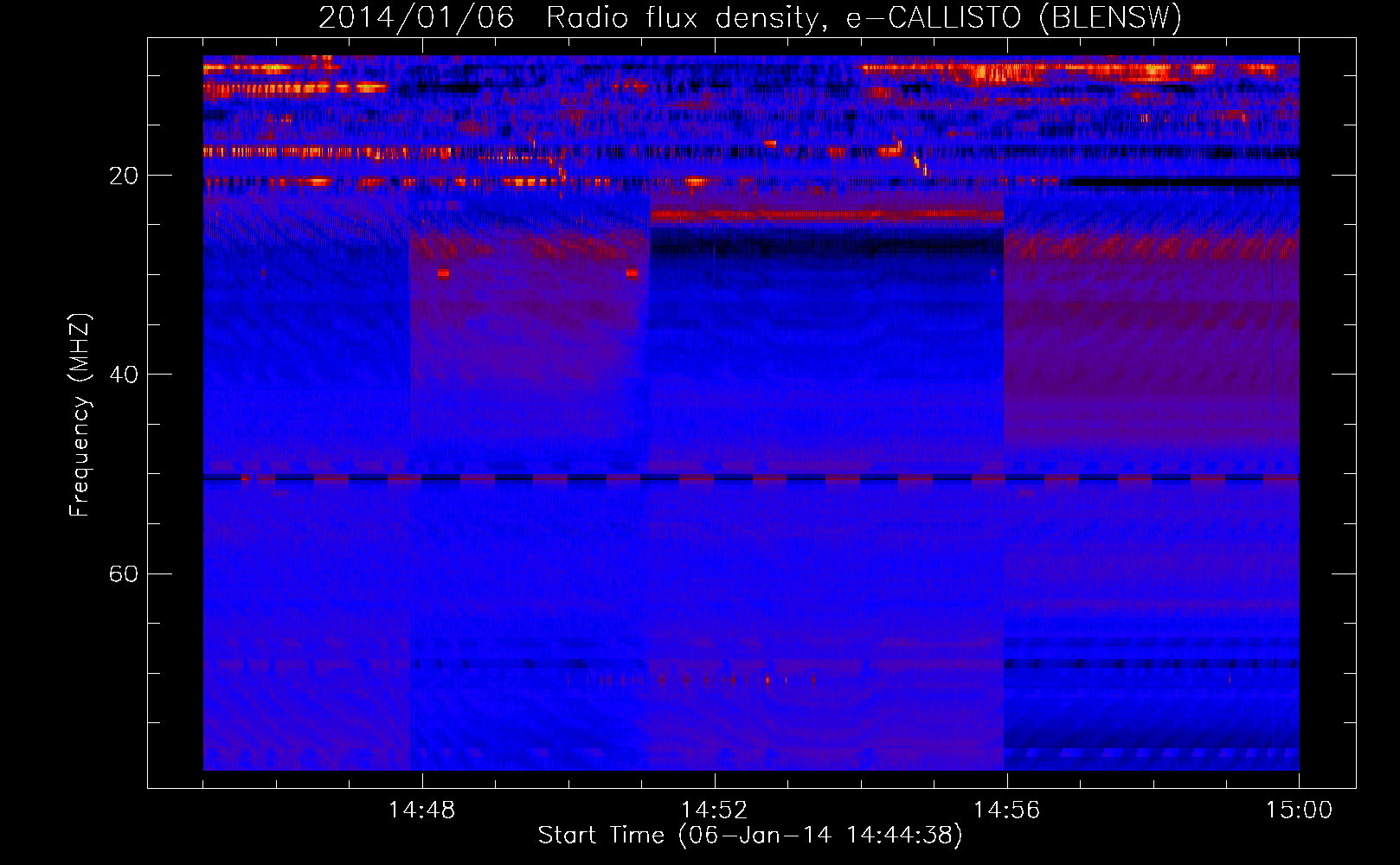Image resolution: width=1400 pixels, height=865 pixels.
Task: Click the 15:00 time tick label
Action: [1300, 810]
